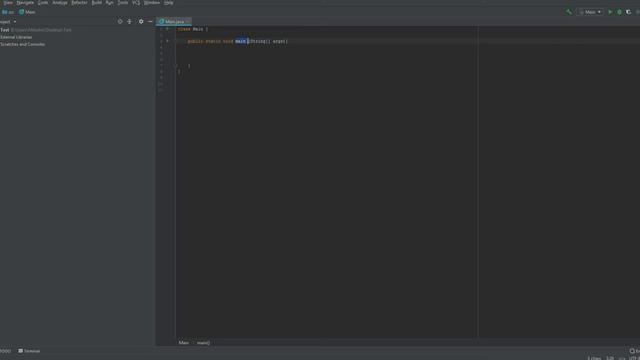
Task: Run Main with the green play icon
Action: [610, 12]
